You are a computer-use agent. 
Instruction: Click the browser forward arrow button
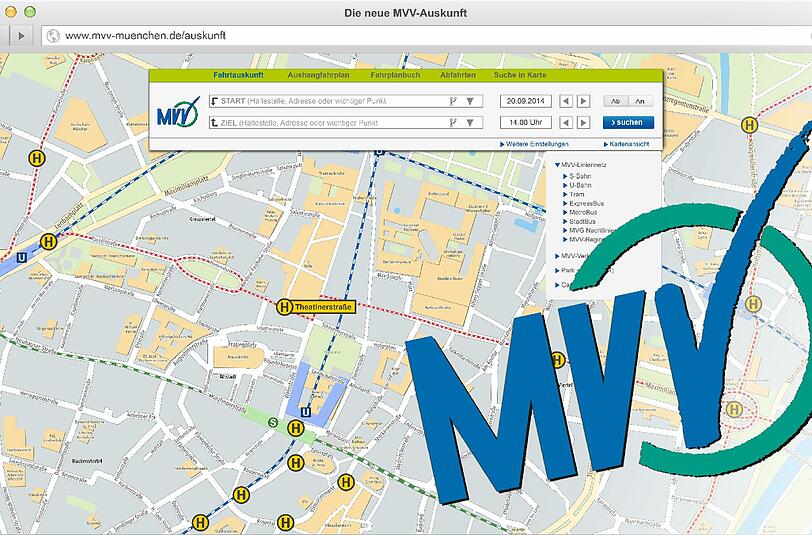click(x=21, y=36)
